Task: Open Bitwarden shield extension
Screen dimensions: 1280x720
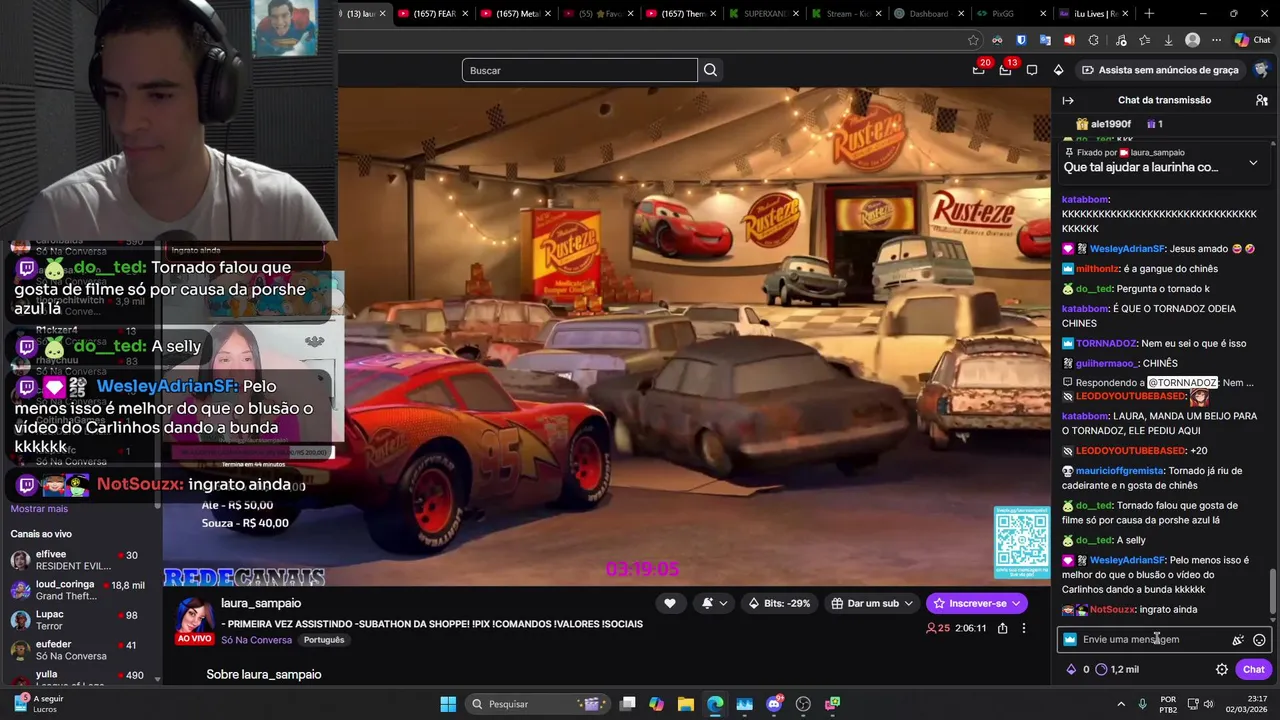Action: pos(1021,40)
